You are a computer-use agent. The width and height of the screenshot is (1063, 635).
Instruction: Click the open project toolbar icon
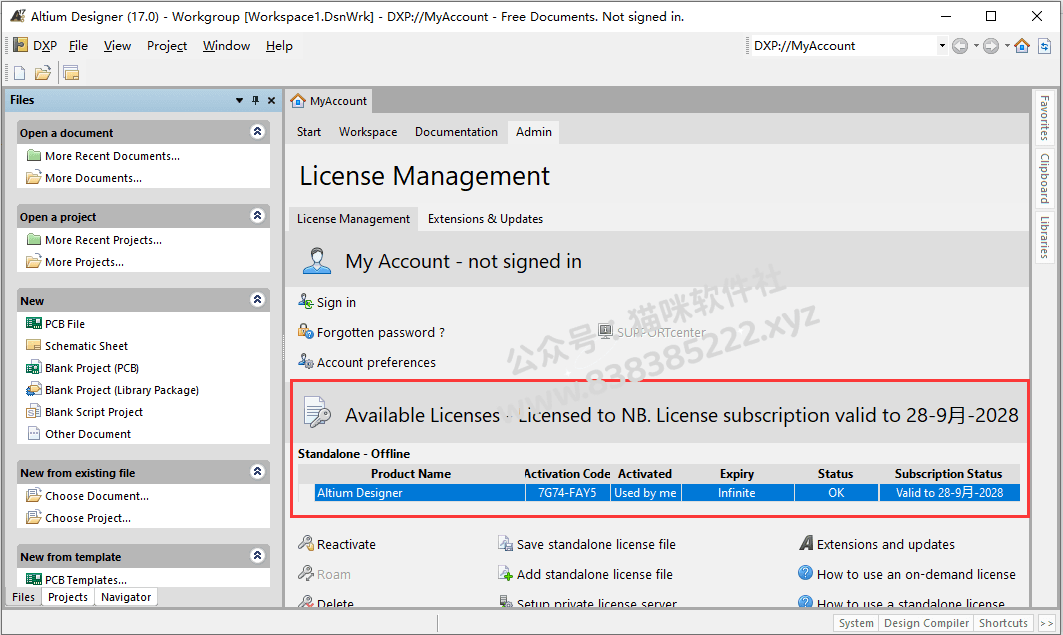pyautogui.click(x=71, y=73)
